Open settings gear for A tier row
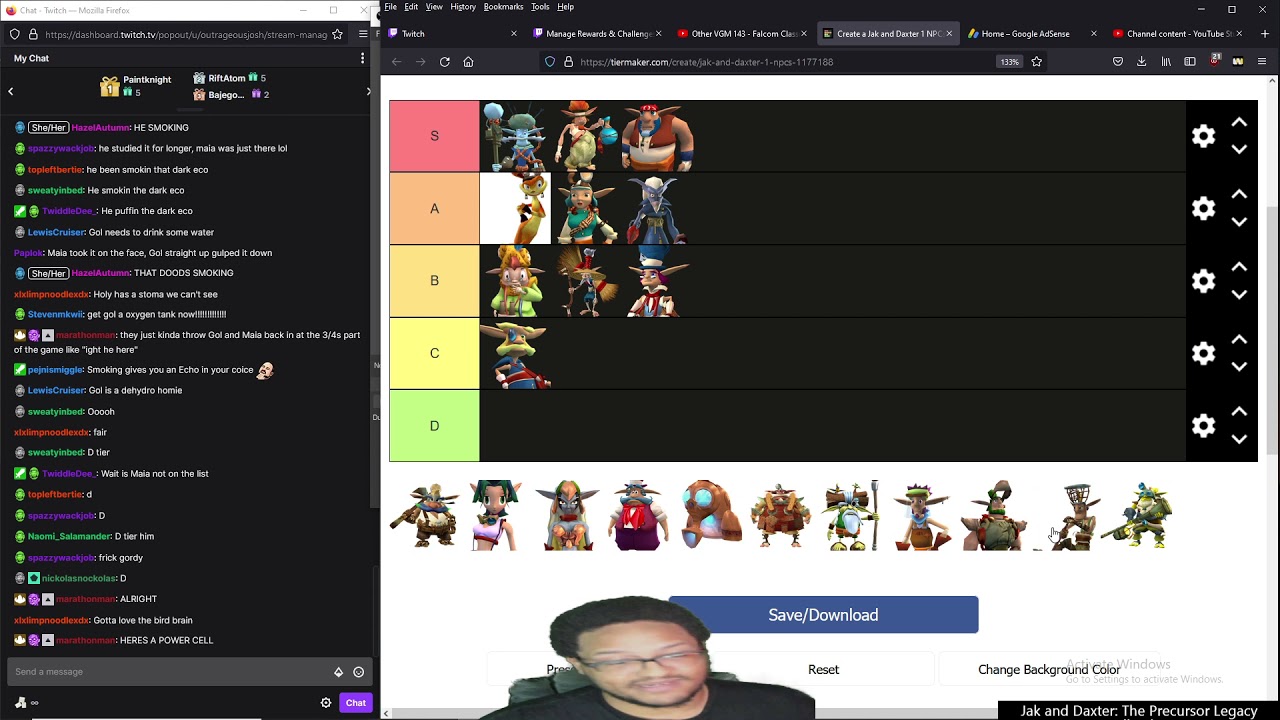This screenshot has width=1280, height=720. click(x=1203, y=208)
